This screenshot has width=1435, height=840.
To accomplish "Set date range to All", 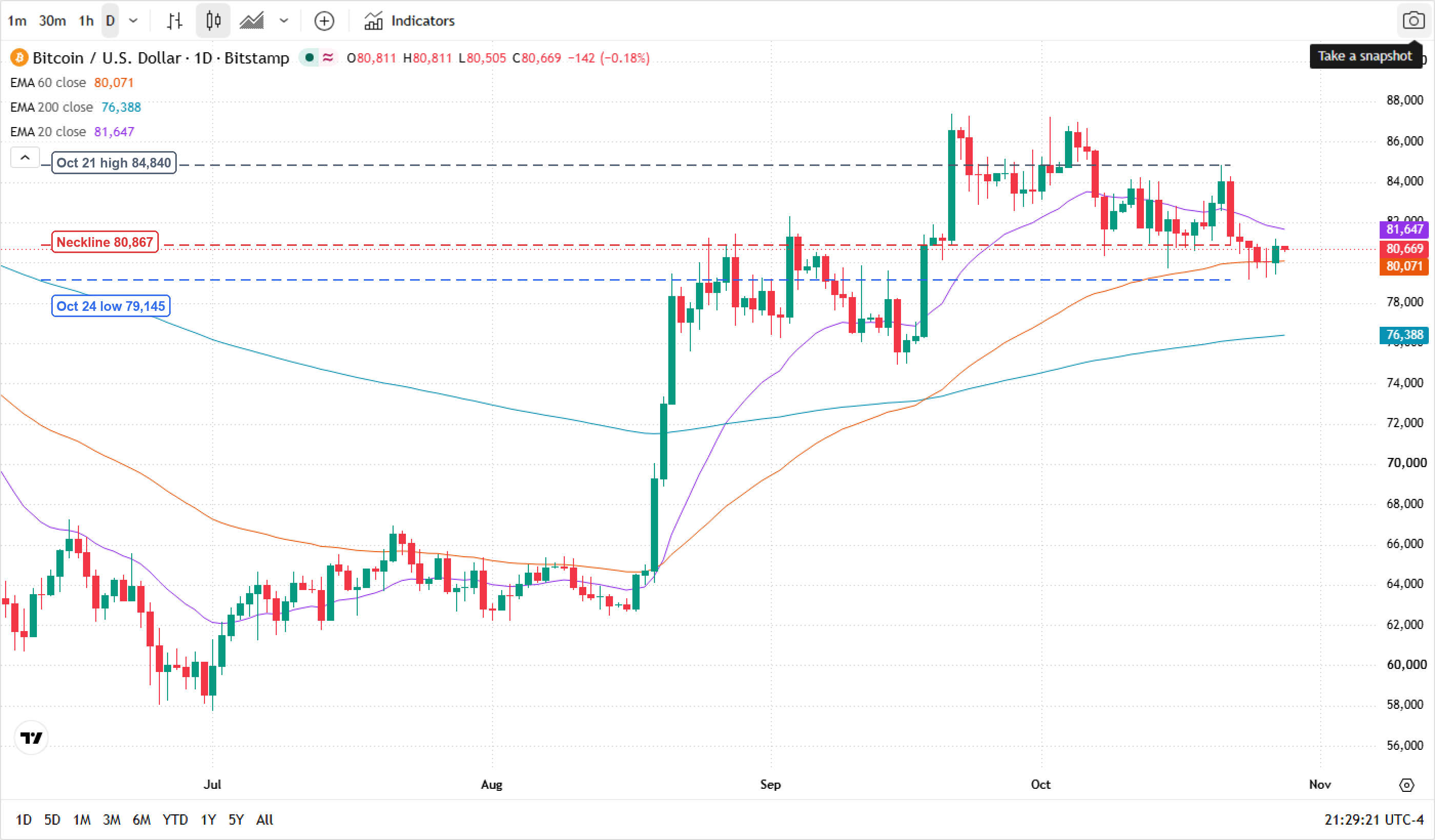I will click(264, 820).
